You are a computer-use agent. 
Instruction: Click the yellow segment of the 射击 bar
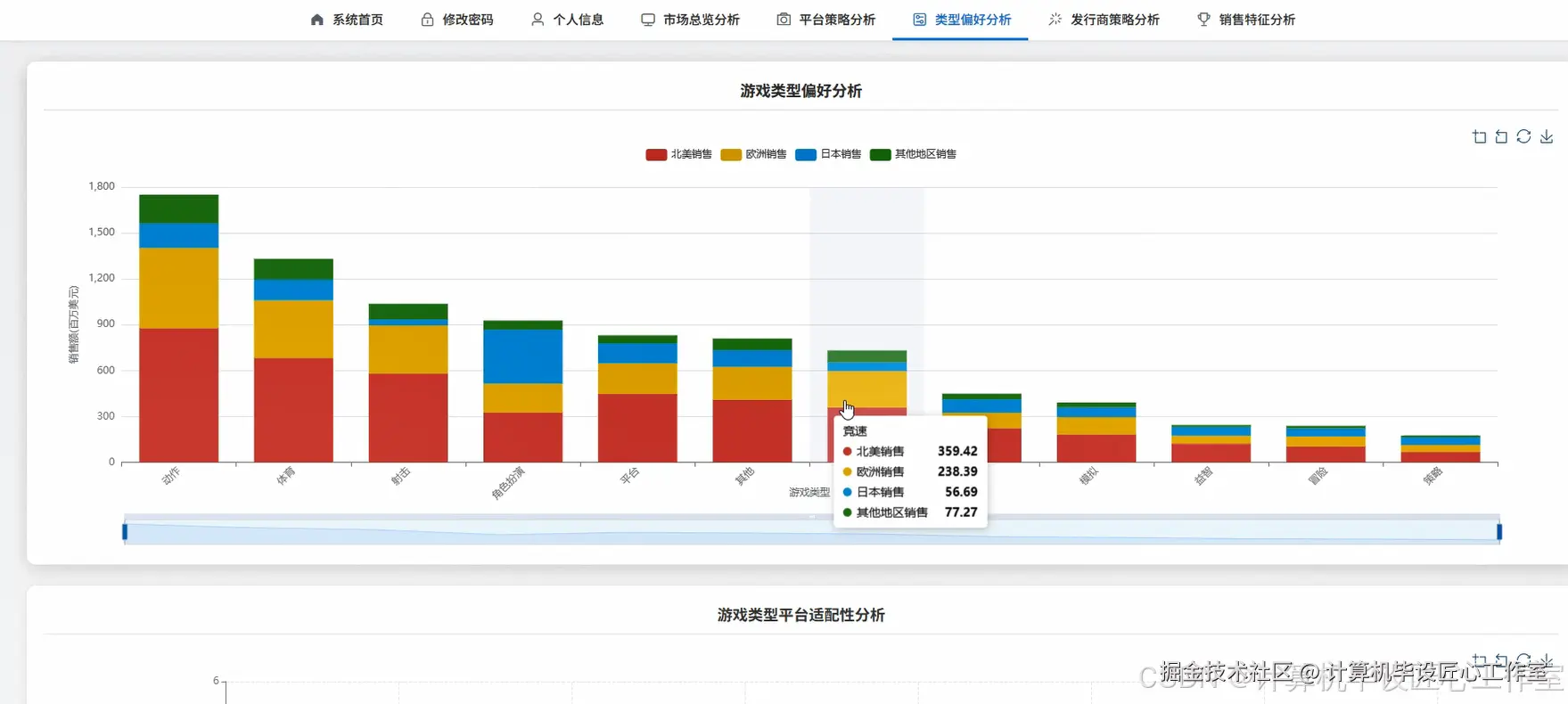(x=408, y=349)
